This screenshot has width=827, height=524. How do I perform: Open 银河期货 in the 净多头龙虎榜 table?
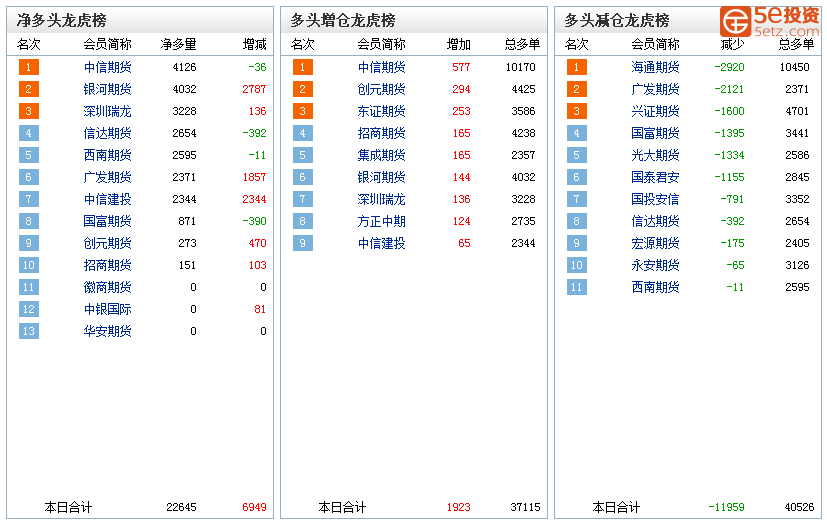(x=108, y=90)
